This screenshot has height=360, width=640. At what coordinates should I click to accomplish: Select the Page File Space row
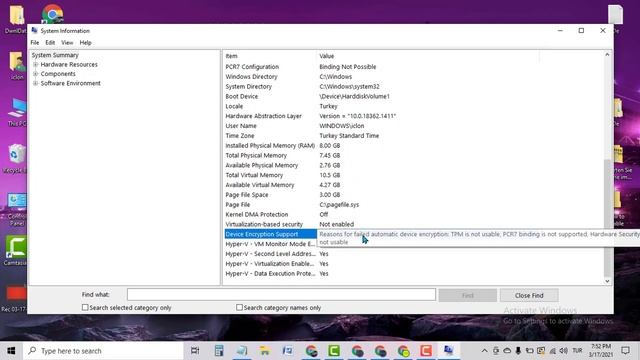(413, 195)
